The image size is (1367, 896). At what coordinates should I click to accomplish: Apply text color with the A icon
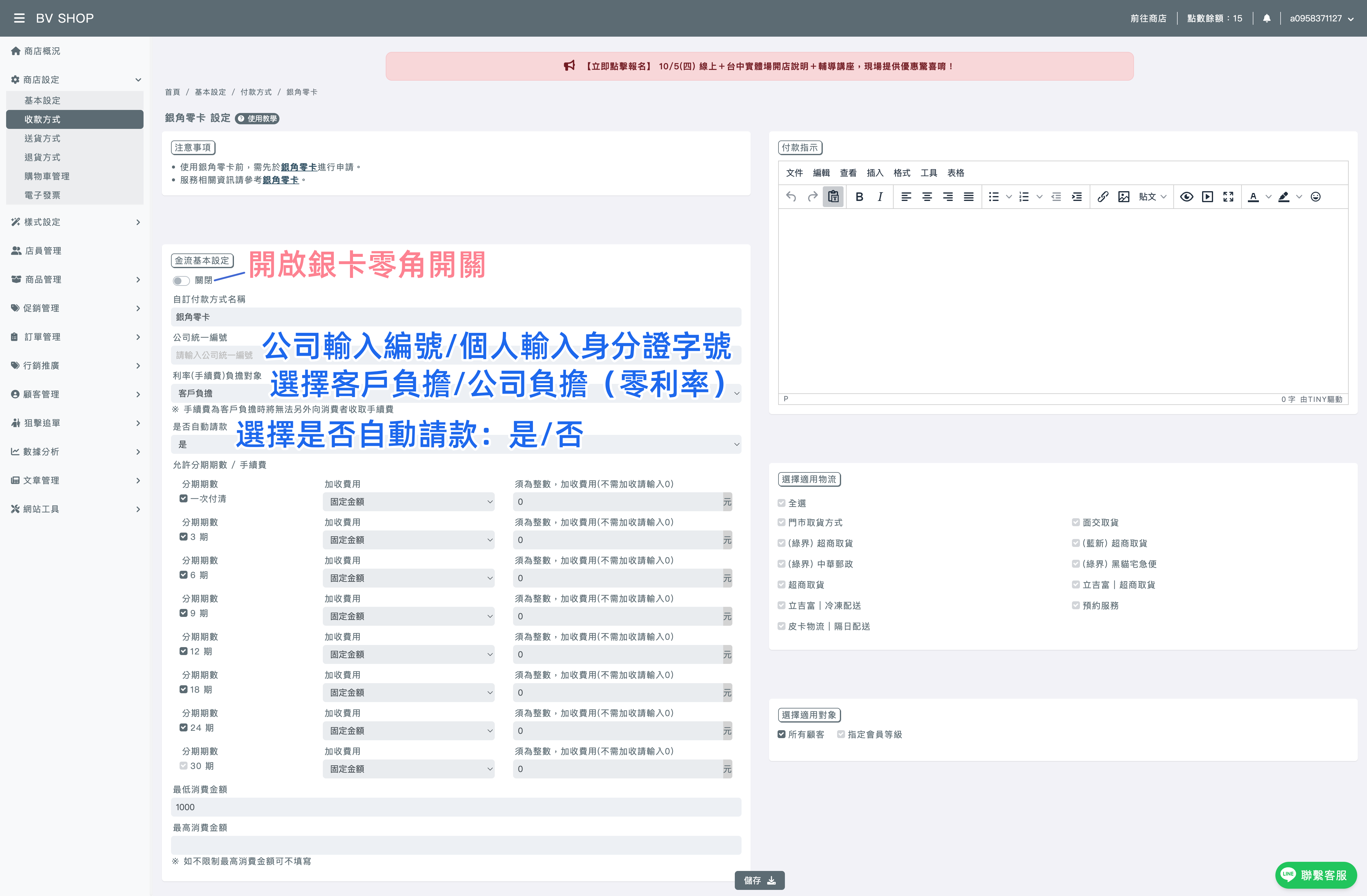point(1254,197)
